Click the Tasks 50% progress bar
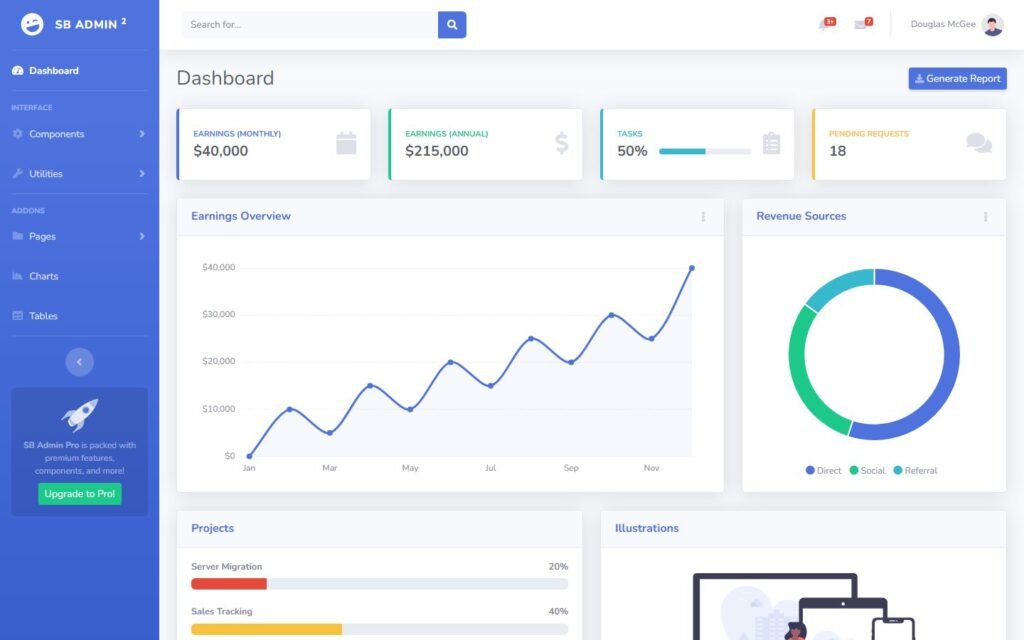 pyautogui.click(x=705, y=152)
